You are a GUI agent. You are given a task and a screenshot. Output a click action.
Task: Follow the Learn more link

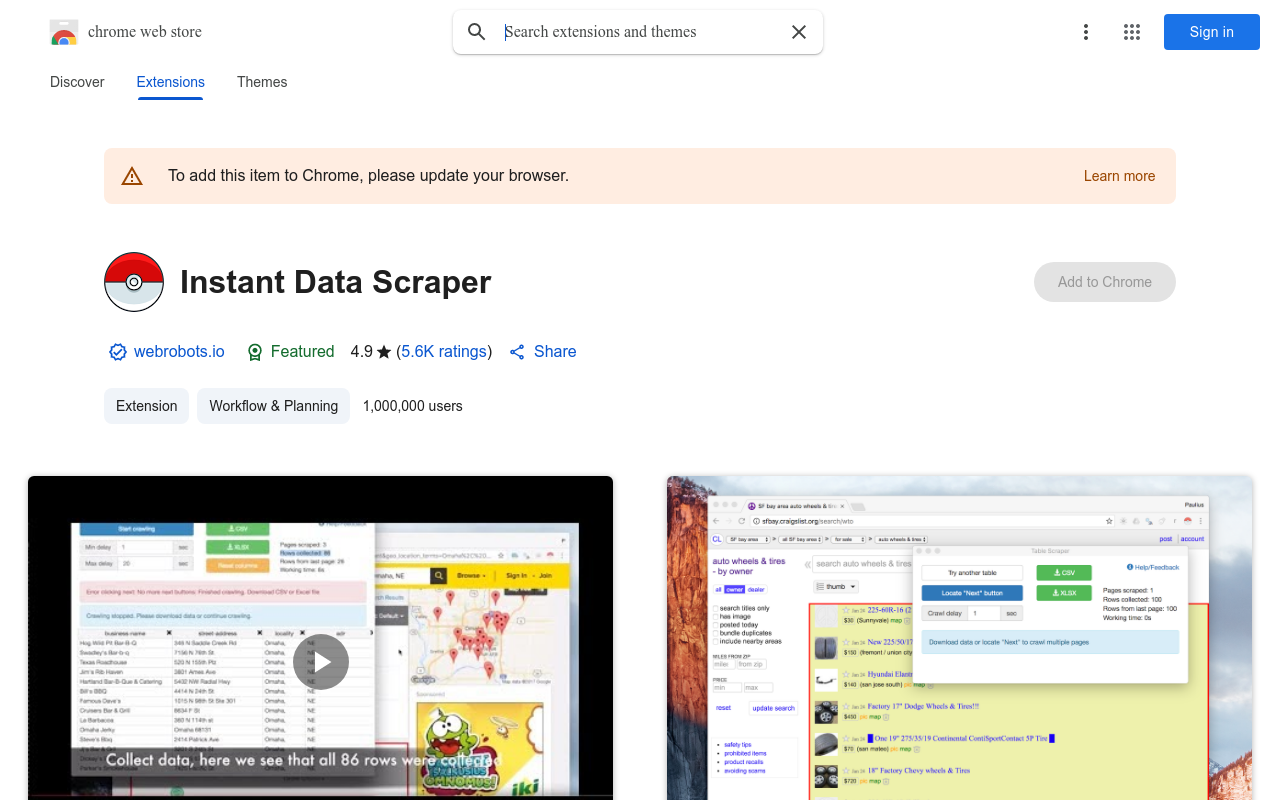1119,176
